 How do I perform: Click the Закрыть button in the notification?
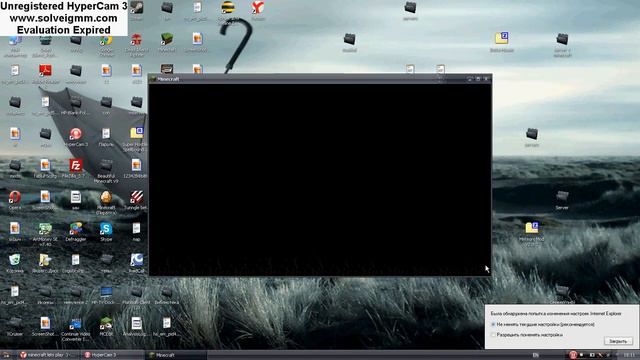[x=618, y=341]
